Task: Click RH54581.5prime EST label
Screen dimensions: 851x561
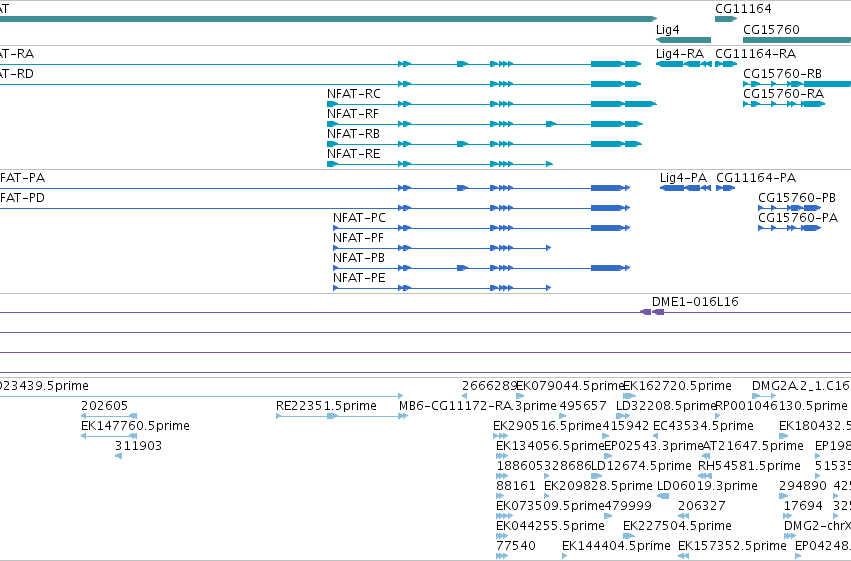Action: coord(749,466)
